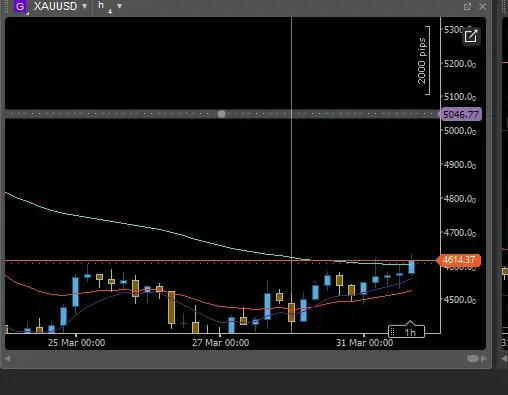Click the 4900.0 price axis label
508x395 pixels.
pyautogui.click(x=460, y=165)
